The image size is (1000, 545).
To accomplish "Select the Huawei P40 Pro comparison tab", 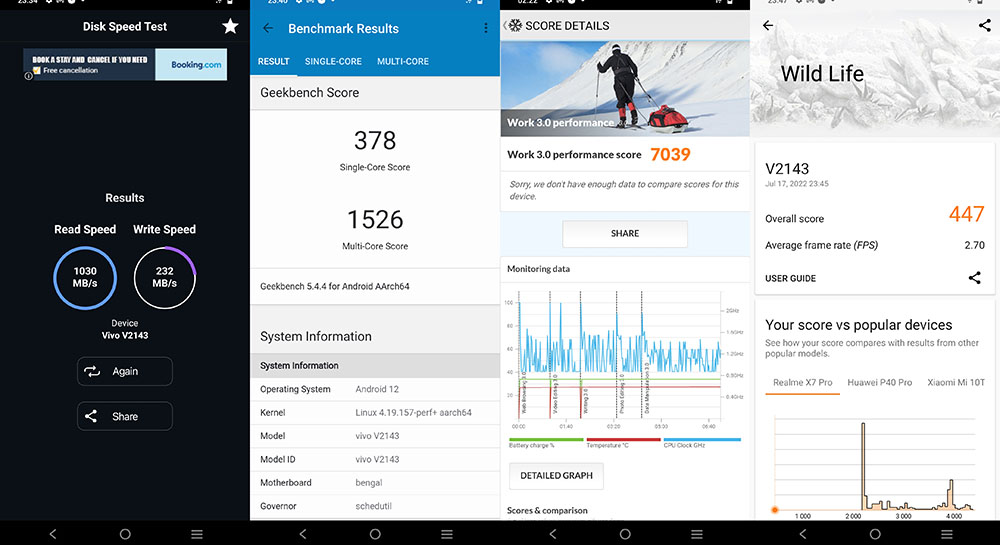I will tap(879, 382).
